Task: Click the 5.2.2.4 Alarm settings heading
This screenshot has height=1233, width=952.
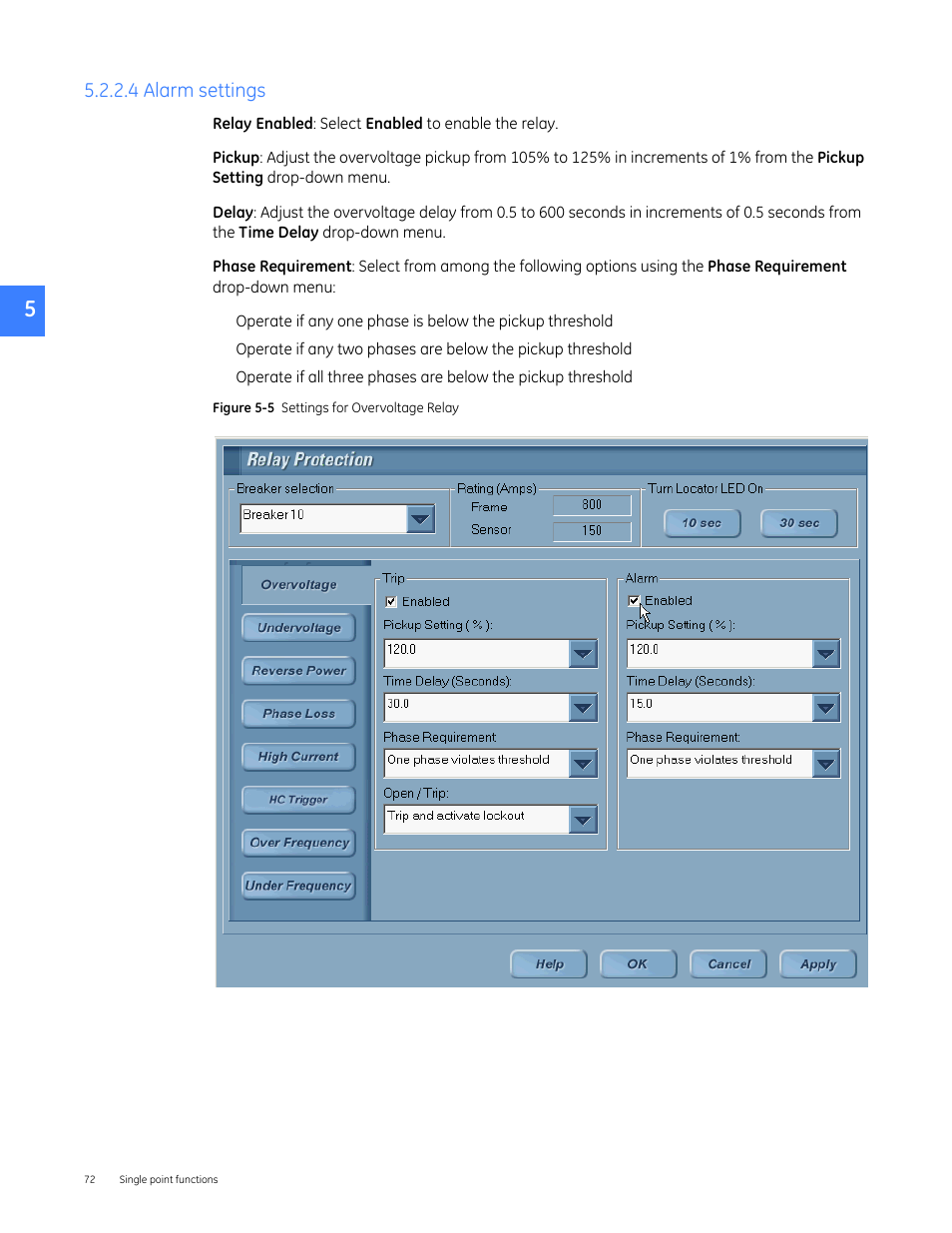Action: point(175,91)
